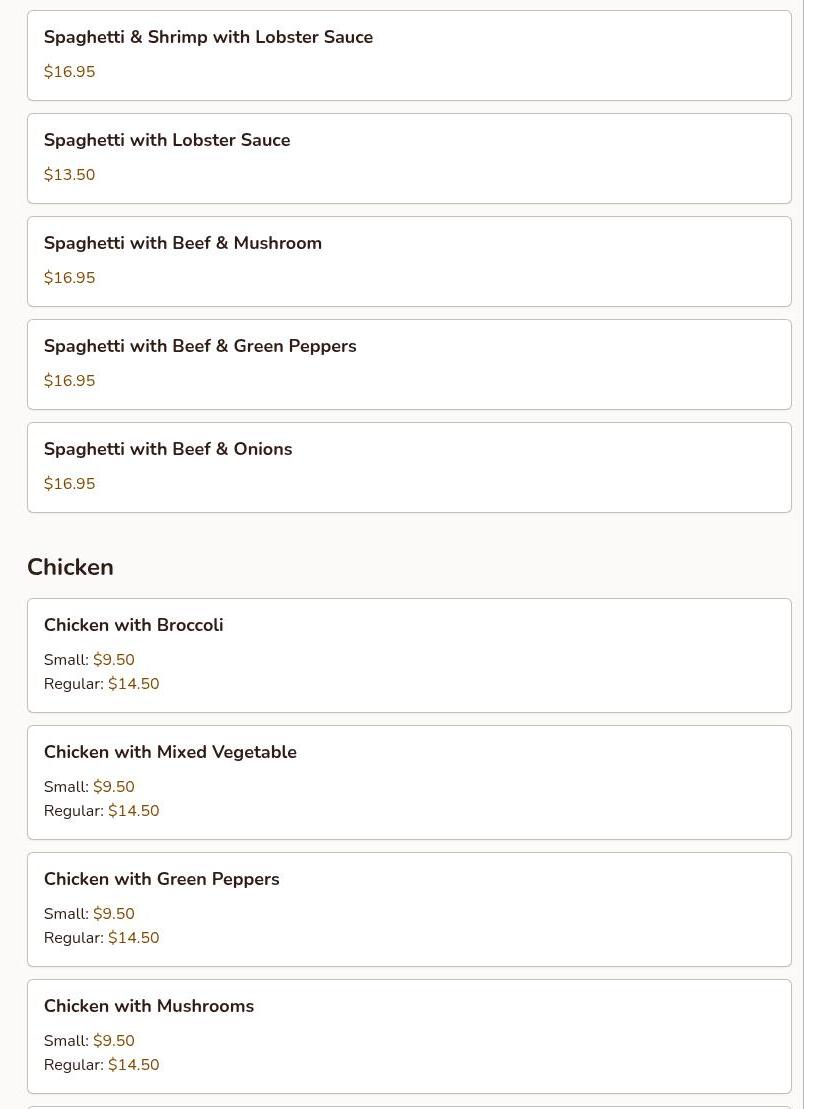Screen dimensions: 824x1109
Task: Click the Spaghetti with Beef & Mushroom price
Action: click(x=70, y=278)
